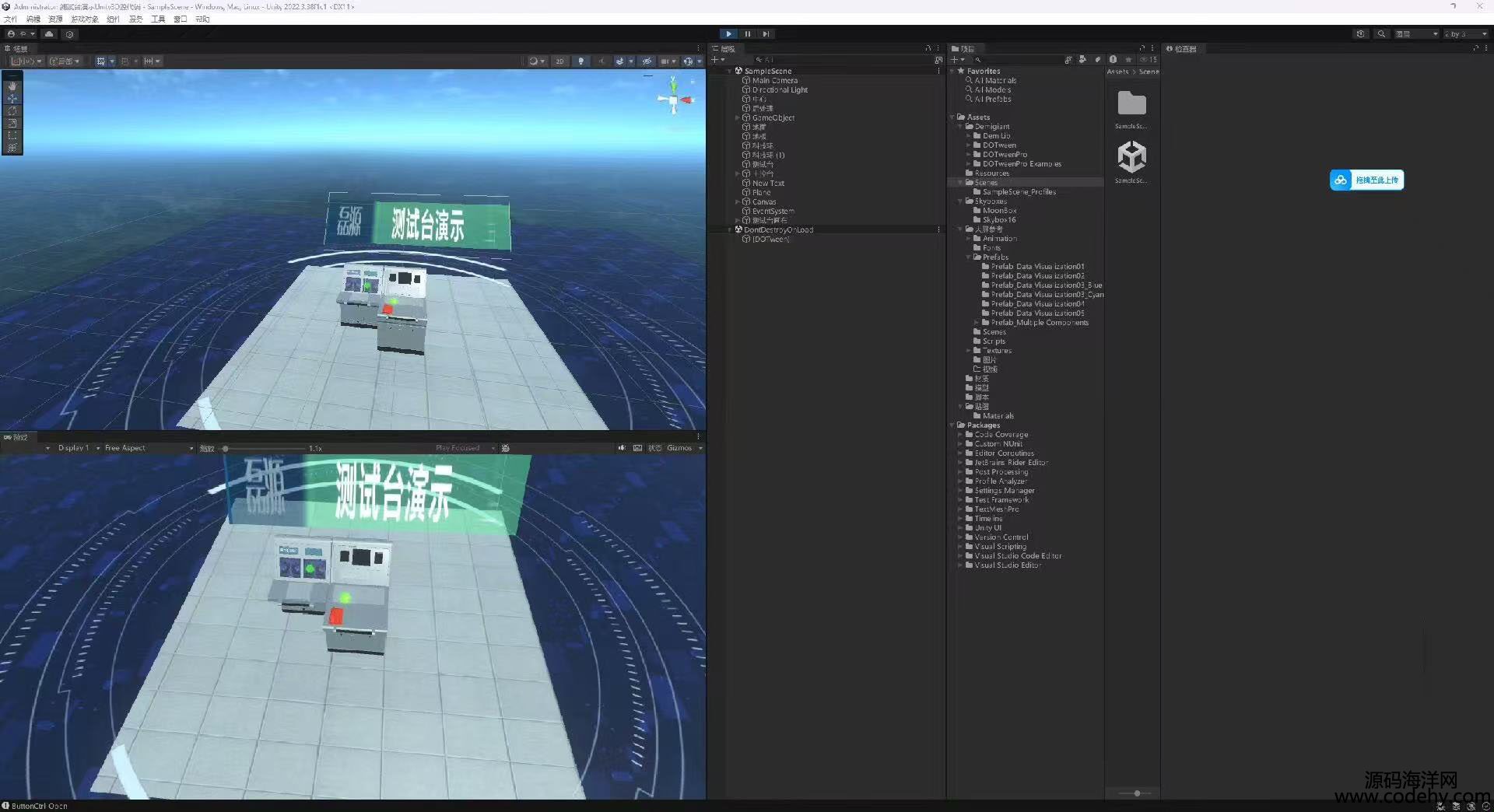Screen dimensions: 1494x812
Task: Select the [DOTween] object in Hierarchy
Action: [x=770, y=240]
